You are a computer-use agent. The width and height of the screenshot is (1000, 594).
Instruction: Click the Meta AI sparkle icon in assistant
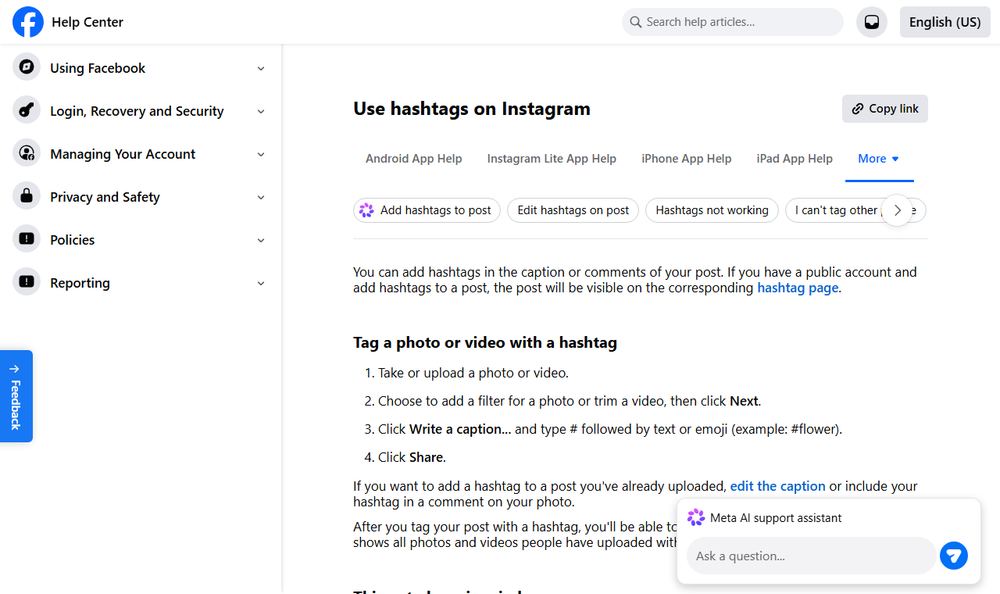point(696,517)
